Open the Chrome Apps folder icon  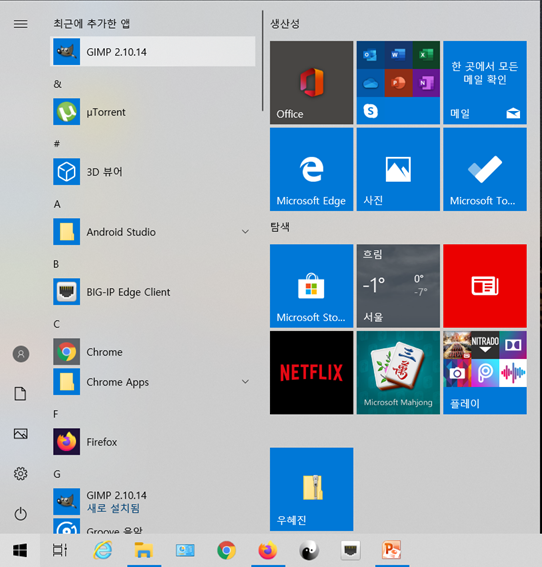[x=67, y=381]
